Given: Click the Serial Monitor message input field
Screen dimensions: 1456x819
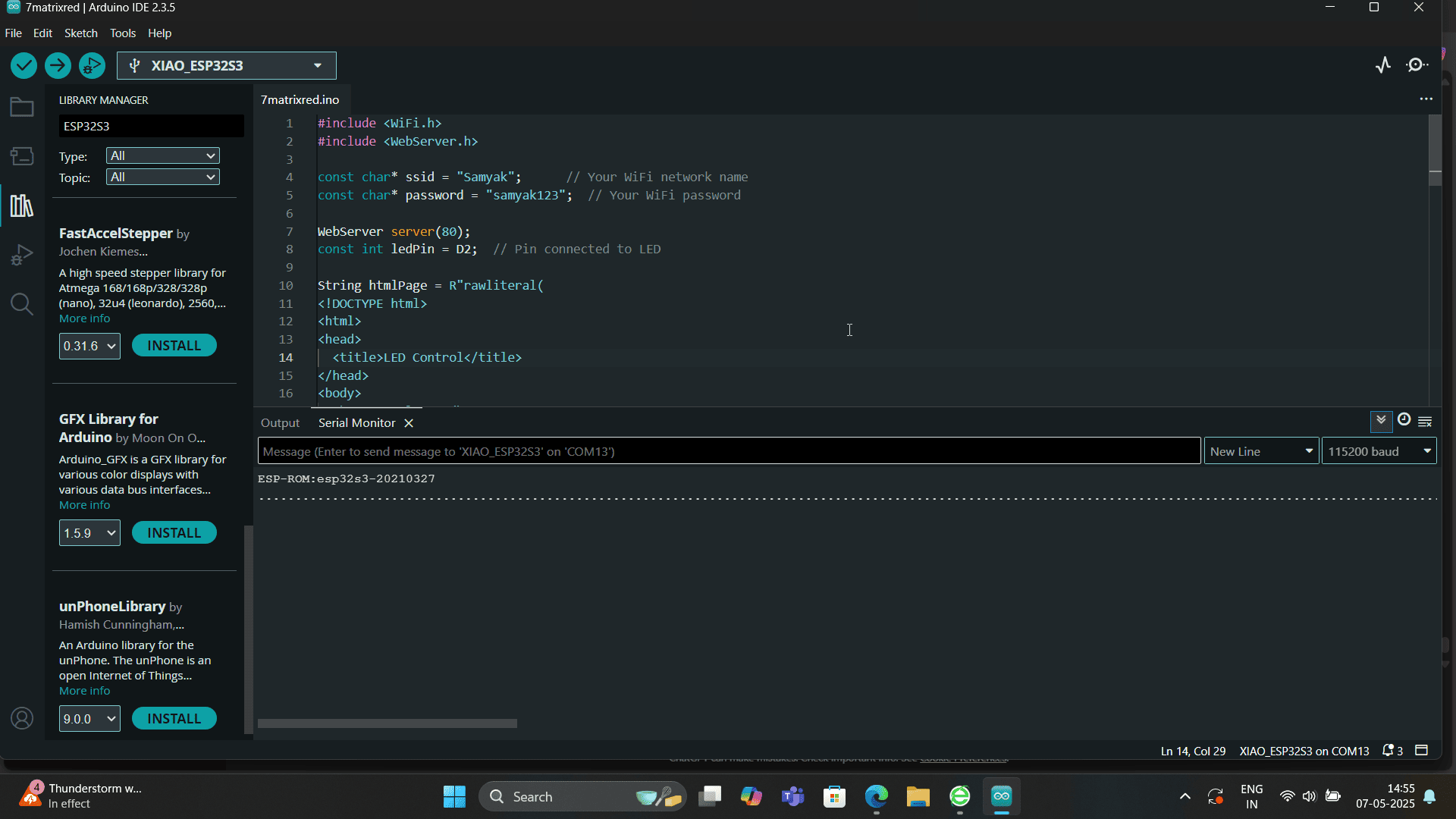Looking at the screenshot, I should [729, 451].
